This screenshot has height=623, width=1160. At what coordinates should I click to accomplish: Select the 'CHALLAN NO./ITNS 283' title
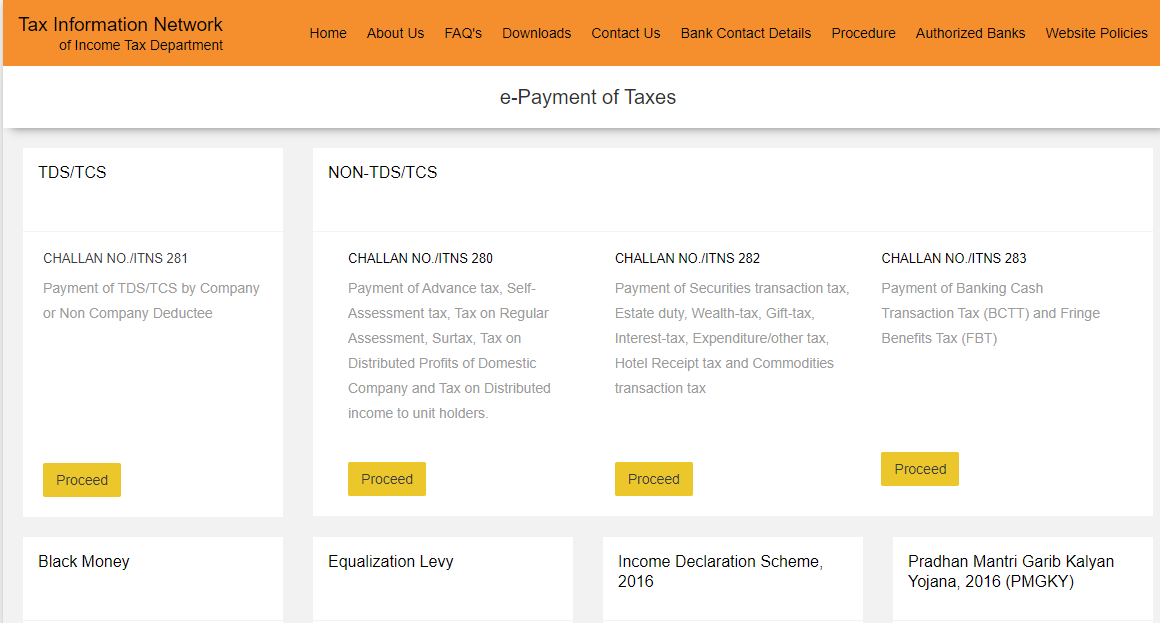[954, 258]
